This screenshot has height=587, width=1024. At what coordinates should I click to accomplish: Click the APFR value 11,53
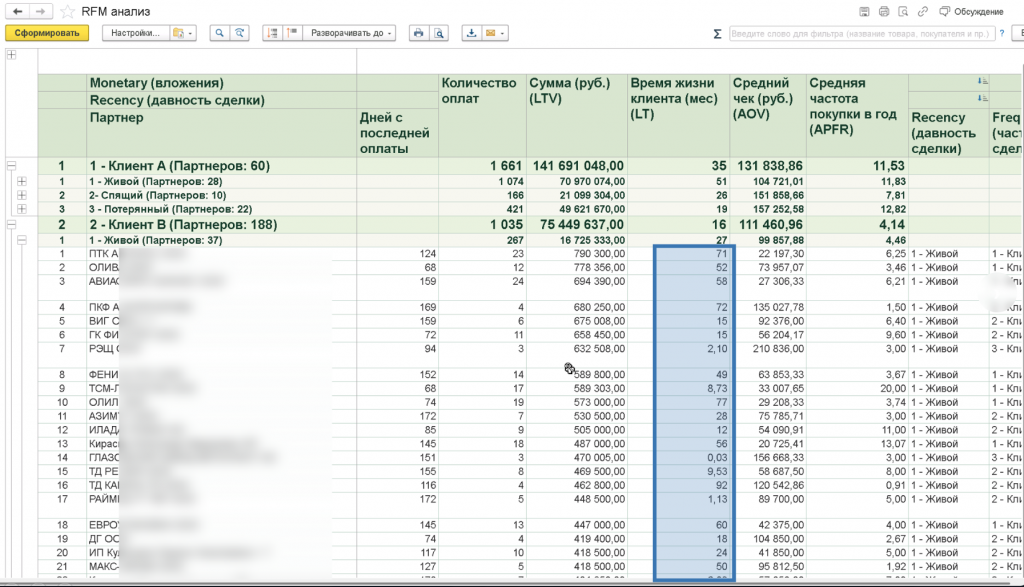[x=889, y=166]
